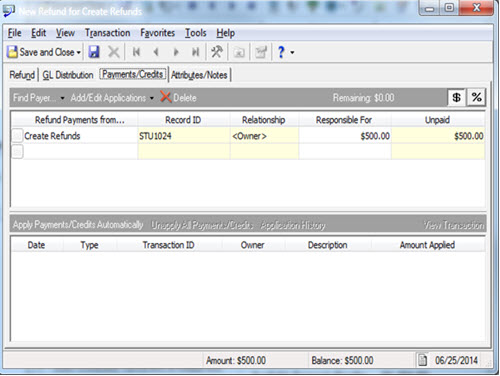Image resolution: width=500 pixels, height=376 pixels.
Task: Switch to the Refund tab
Action: point(22,75)
